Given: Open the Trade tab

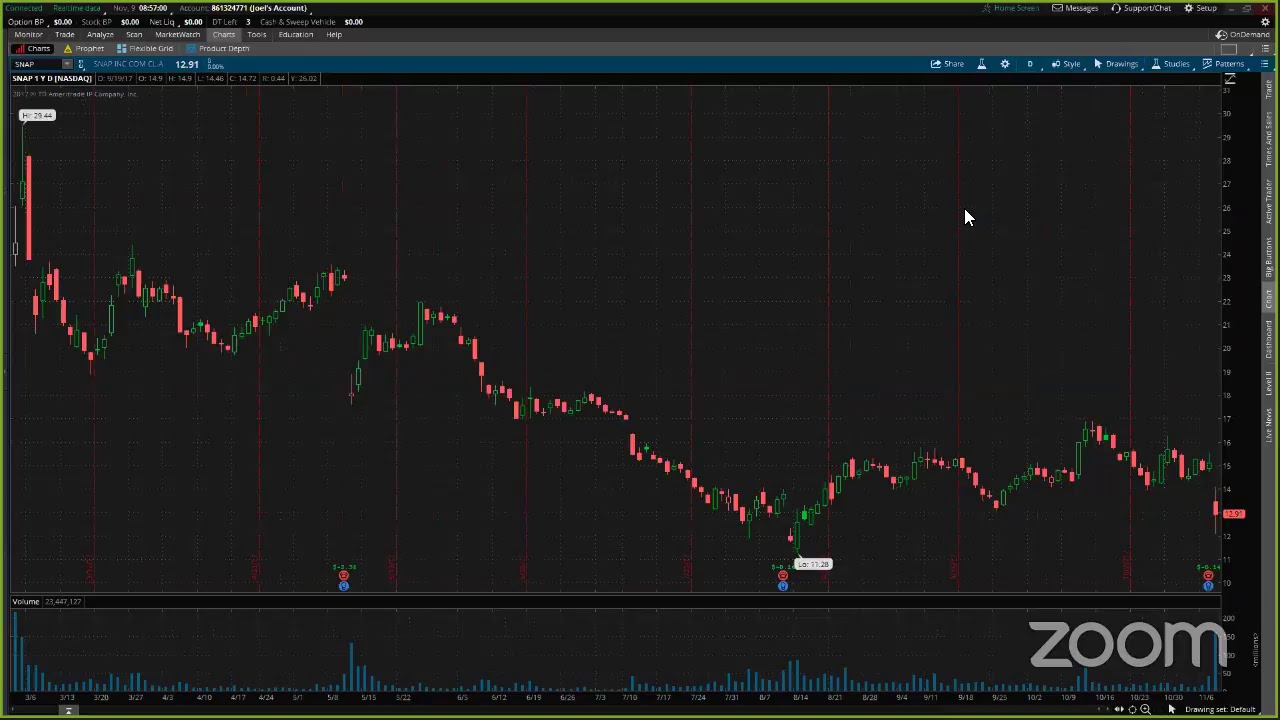Looking at the screenshot, I should point(64,34).
